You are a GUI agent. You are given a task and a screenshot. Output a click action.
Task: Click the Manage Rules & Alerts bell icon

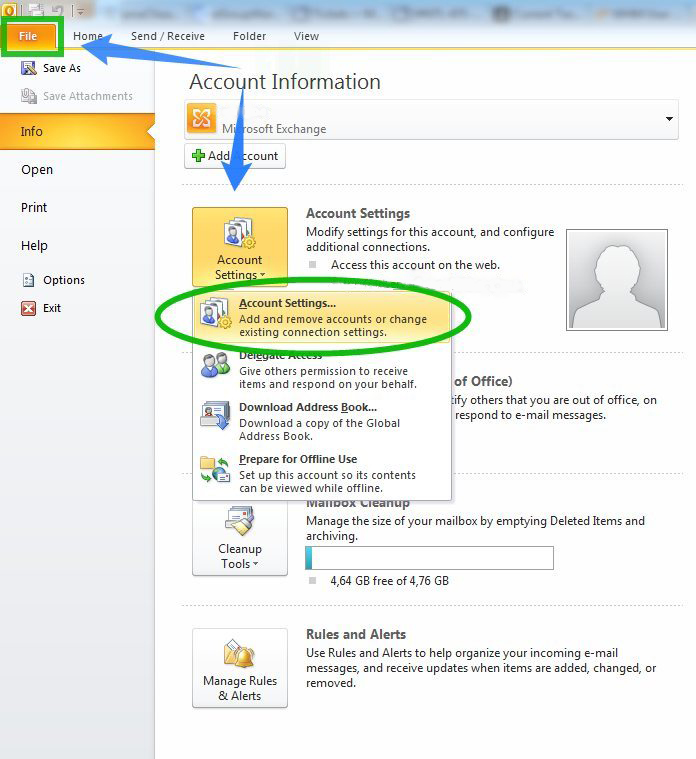[240, 653]
